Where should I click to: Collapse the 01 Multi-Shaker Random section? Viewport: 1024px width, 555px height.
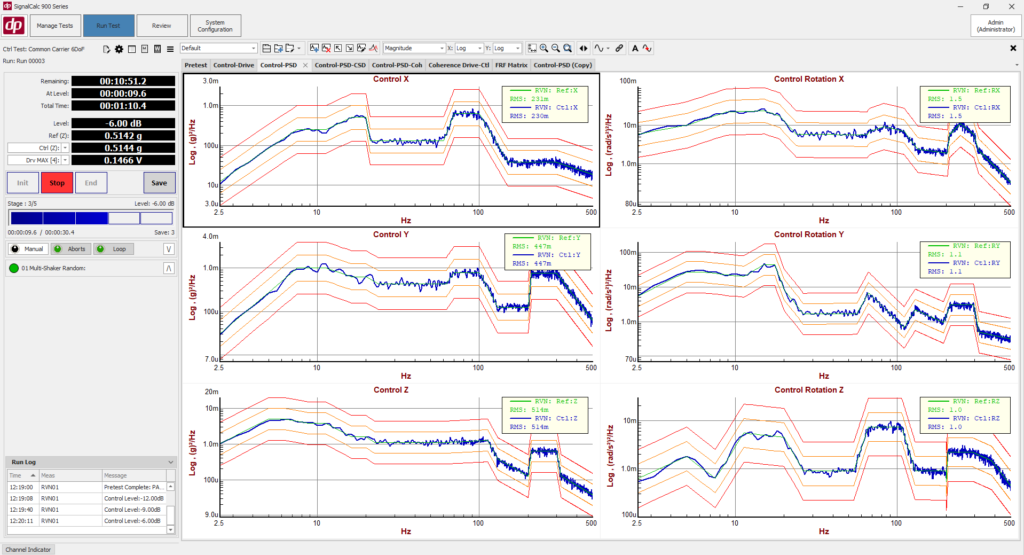pos(168,269)
